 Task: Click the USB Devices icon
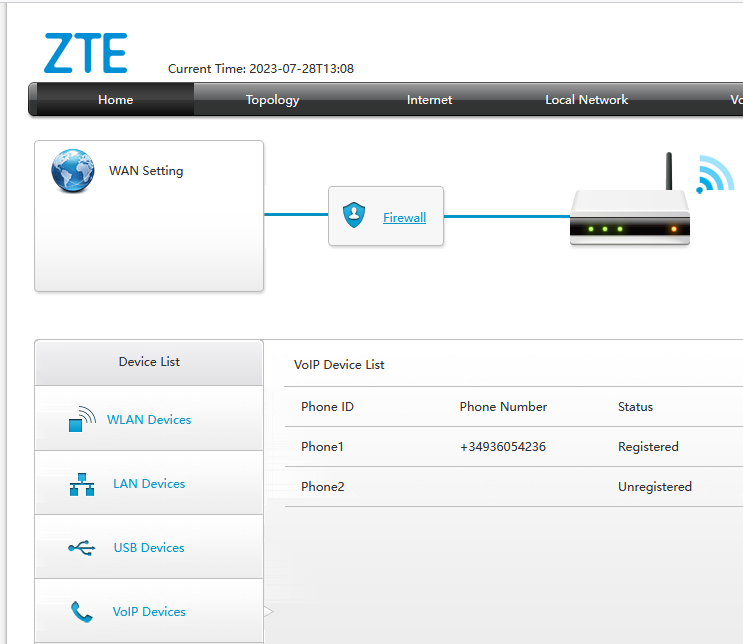pos(82,548)
